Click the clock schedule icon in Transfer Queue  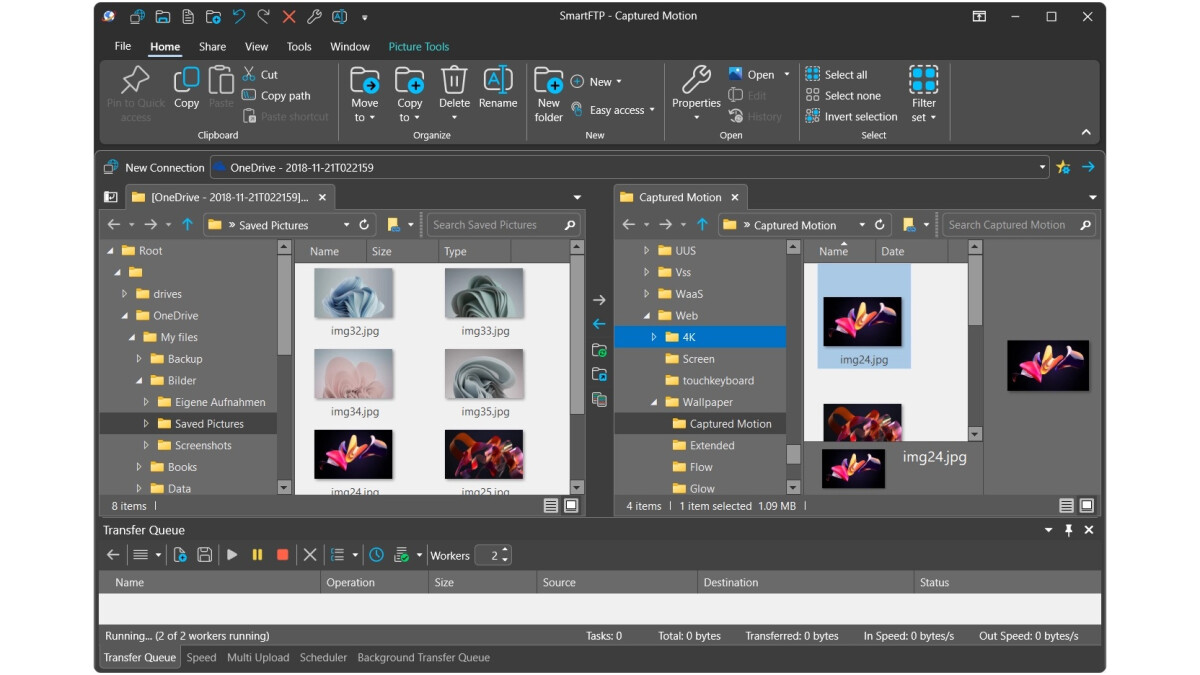pyautogui.click(x=376, y=555)
